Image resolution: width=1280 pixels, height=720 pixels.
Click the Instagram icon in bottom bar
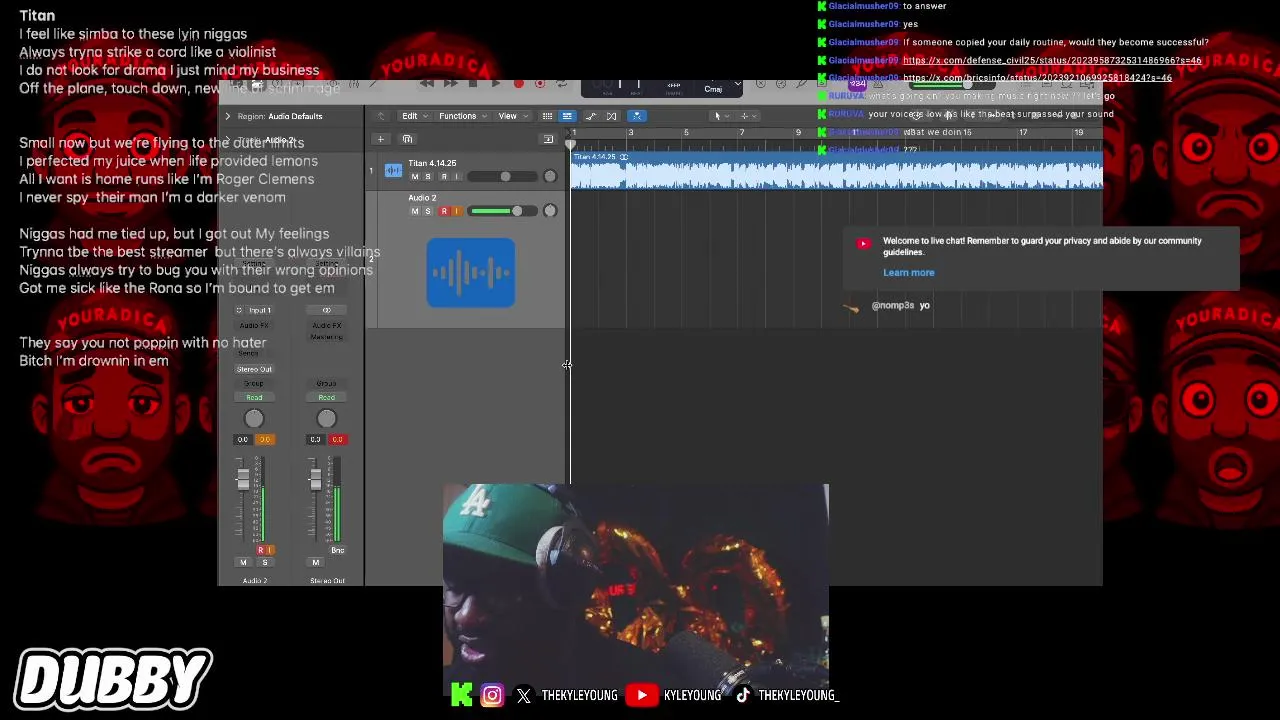pos(492,695)
